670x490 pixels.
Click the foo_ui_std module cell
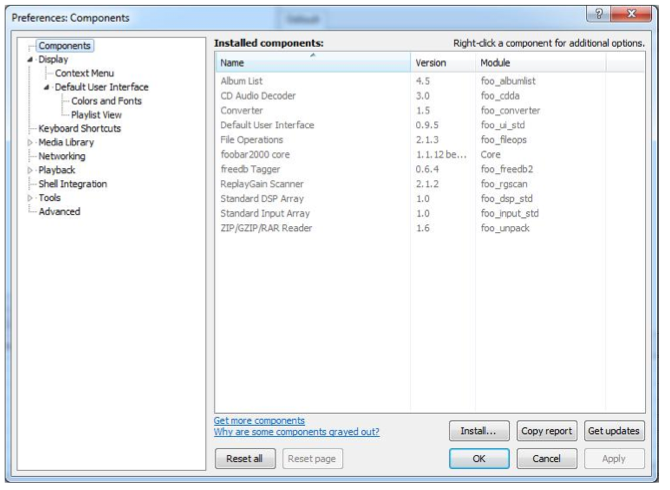coord(502,125)
